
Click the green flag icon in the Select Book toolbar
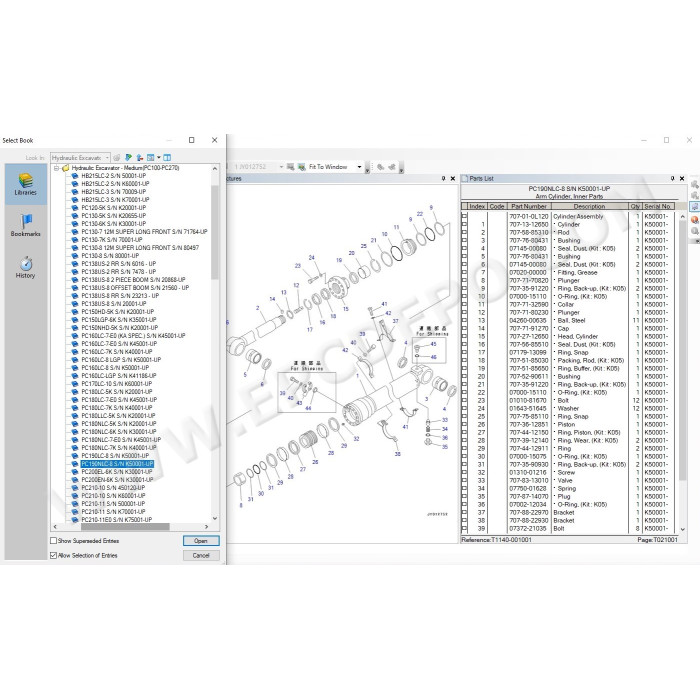(x=129, y=158)
